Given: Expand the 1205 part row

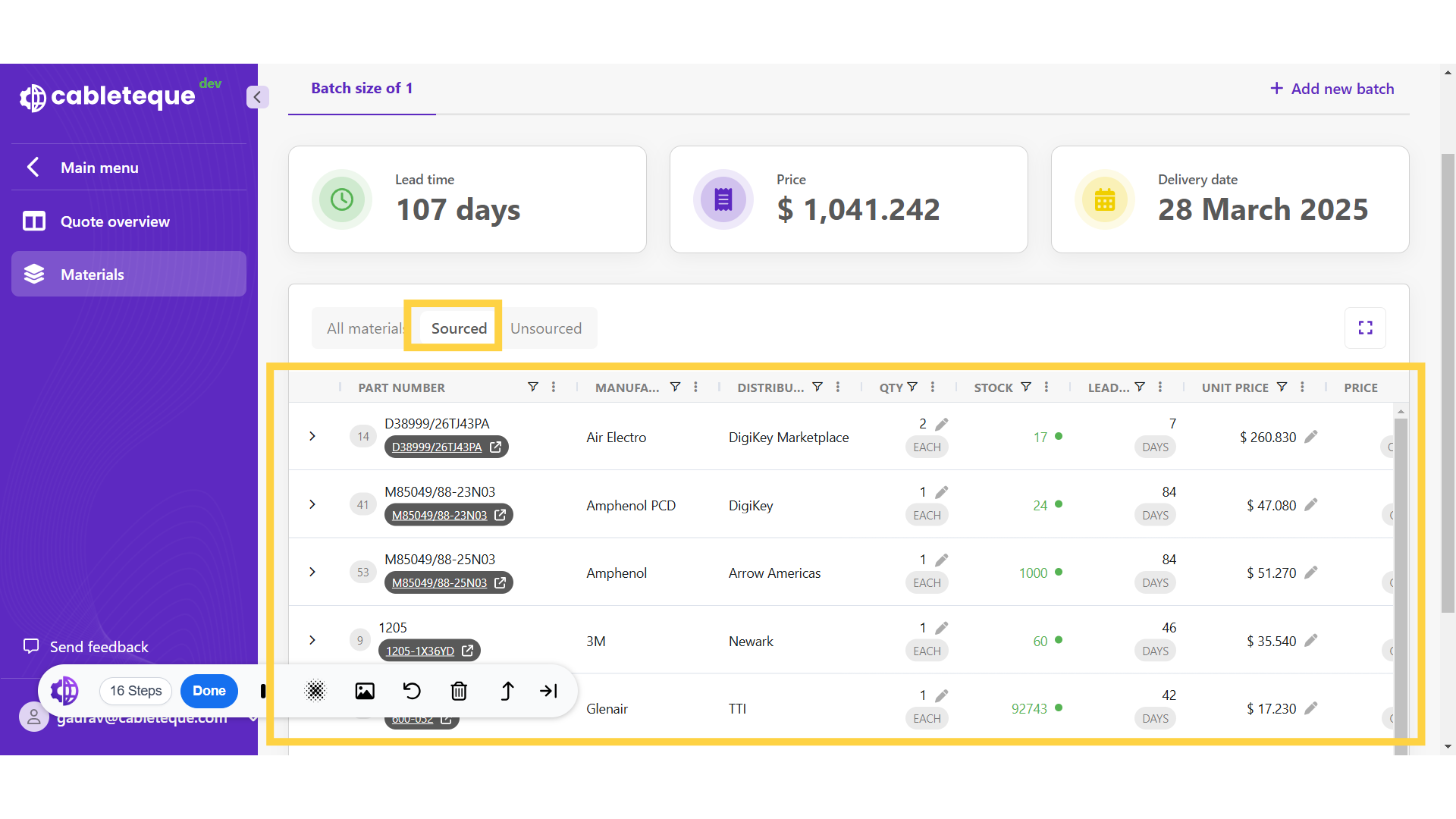Looking at the screenshot, I should pos(312,640).
